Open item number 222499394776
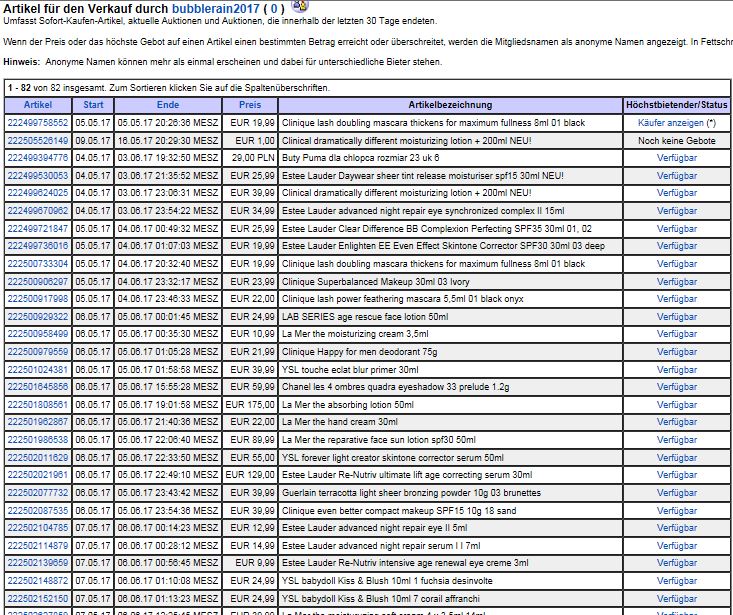Image resolution: width=733 pixels, height=615 pixels. pyautogui.click(x=38, y=158)
